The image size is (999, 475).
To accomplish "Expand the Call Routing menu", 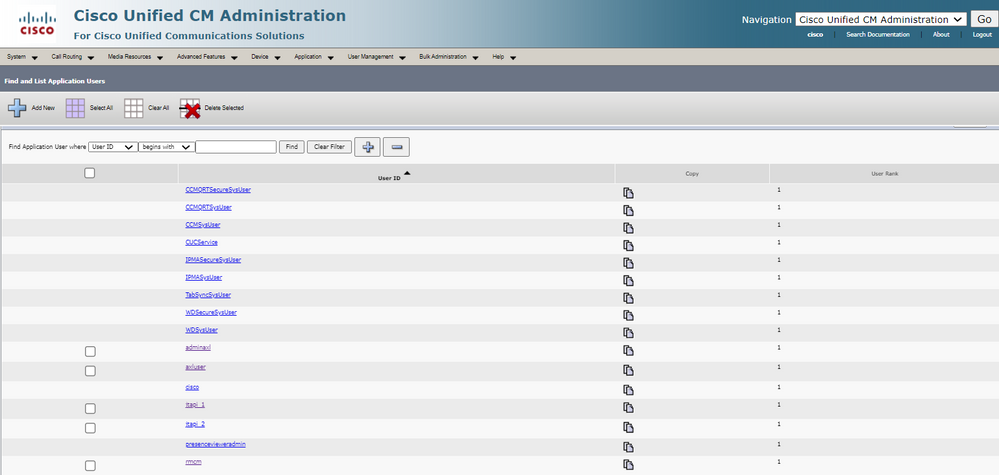I will (x=73, y=57).
